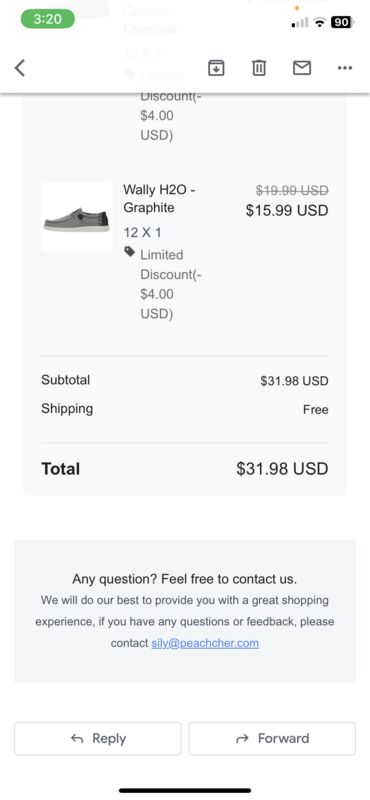370x800 pixels.
Task: Open the Wally H2O Graphite shoe image
Action: pos(77,216)
